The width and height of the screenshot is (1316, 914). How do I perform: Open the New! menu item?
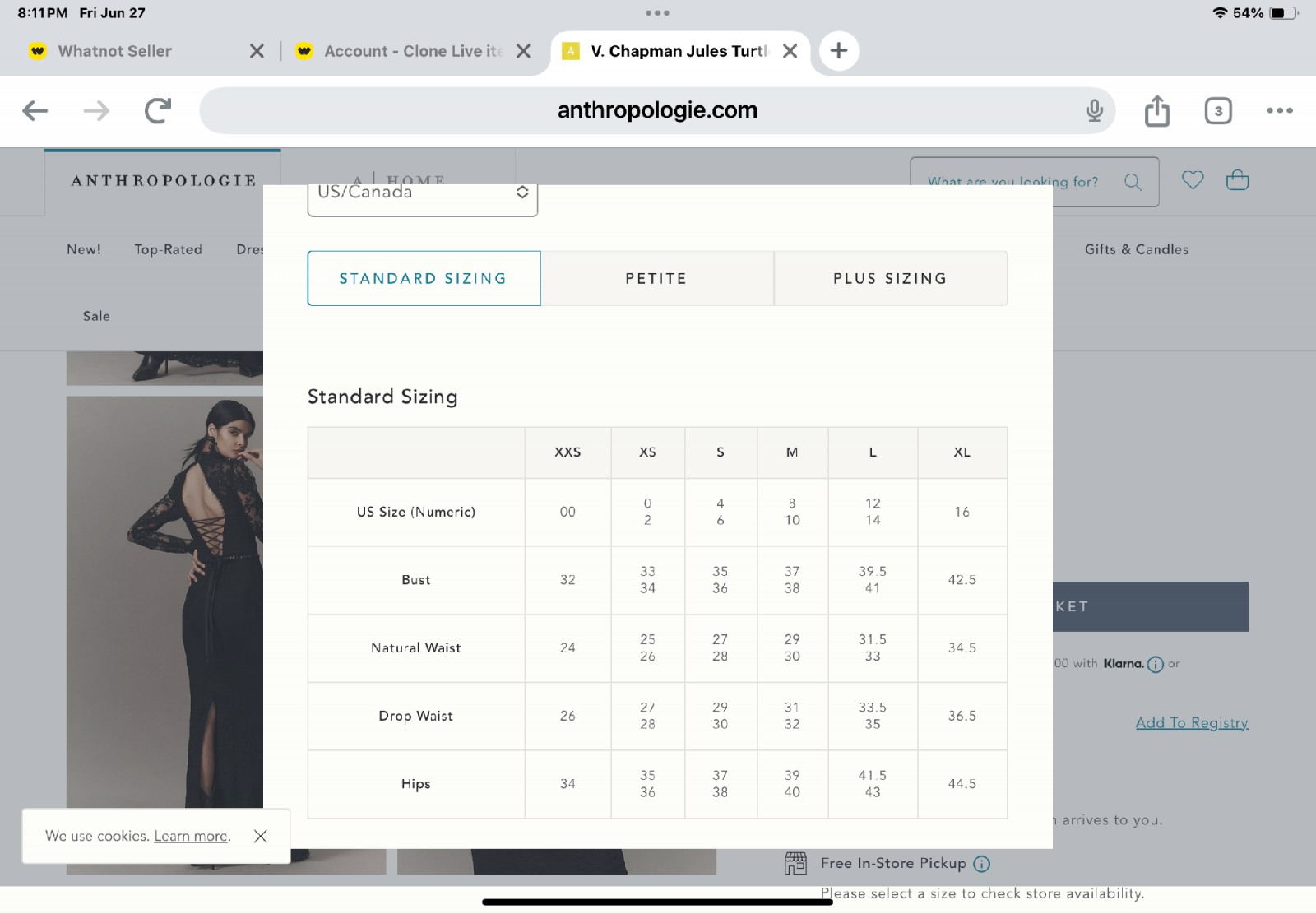coord(83,249)
